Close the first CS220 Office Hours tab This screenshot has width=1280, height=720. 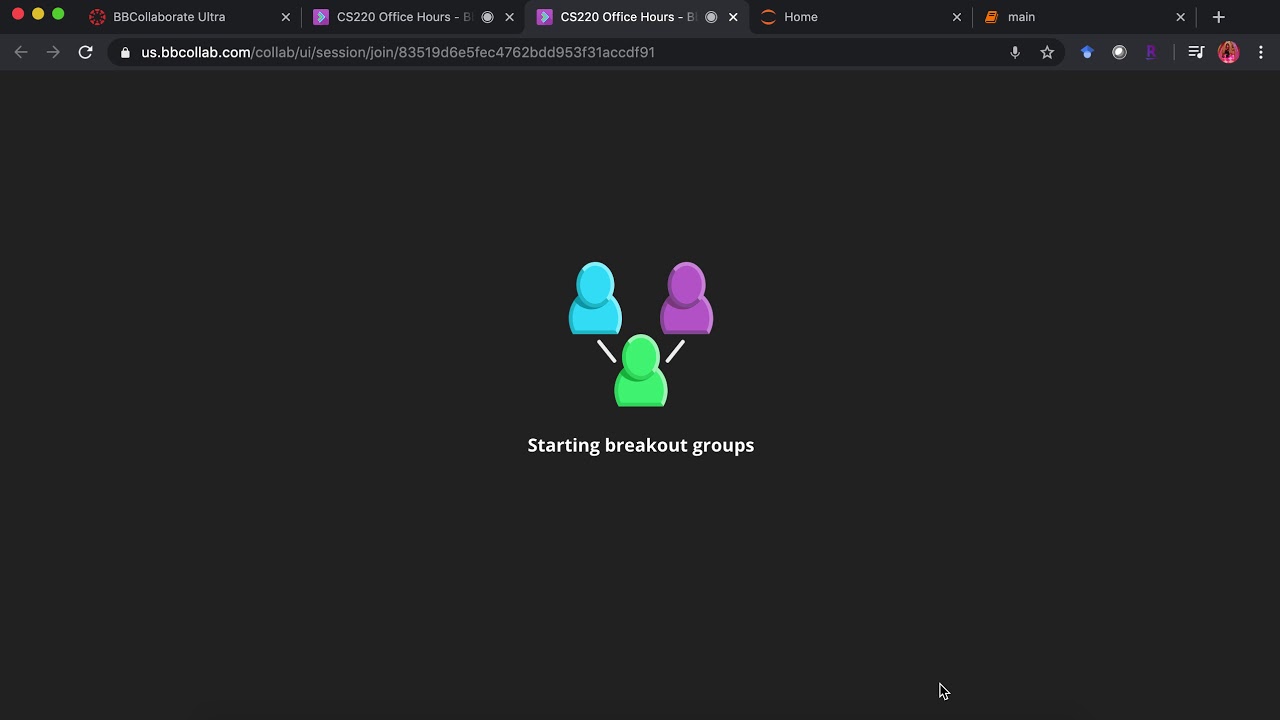(x=509, y=17)
